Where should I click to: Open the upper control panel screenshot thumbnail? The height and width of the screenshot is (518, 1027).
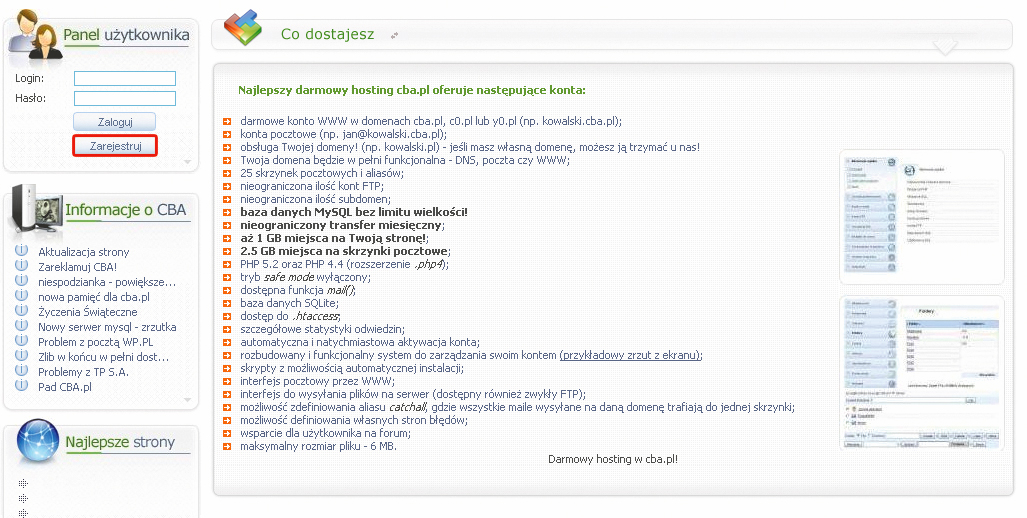pyautogui.click(x=921, y=217)
